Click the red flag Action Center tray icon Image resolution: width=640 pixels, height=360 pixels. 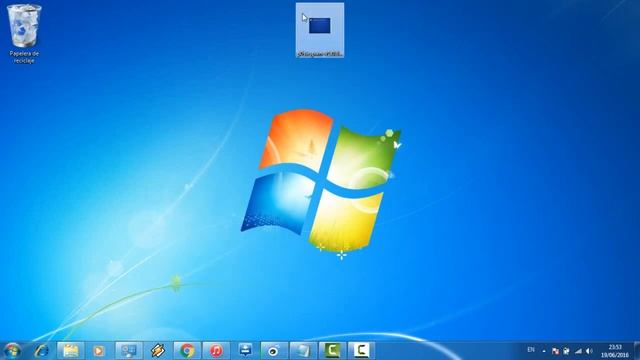pos(555,351)
